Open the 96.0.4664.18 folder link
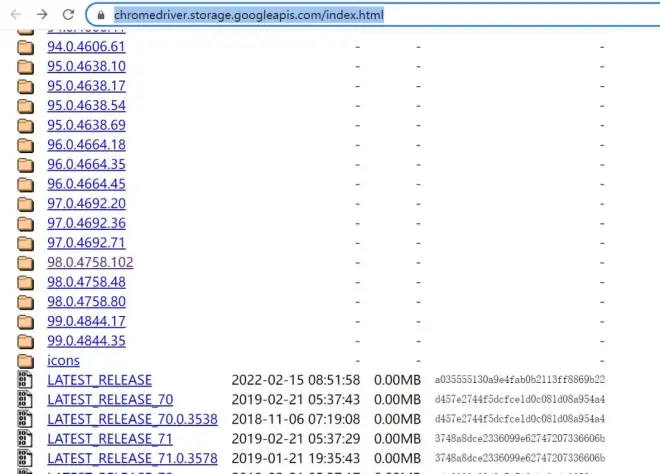660x474 pixels. pyautogui.click(x=86, y=145)
